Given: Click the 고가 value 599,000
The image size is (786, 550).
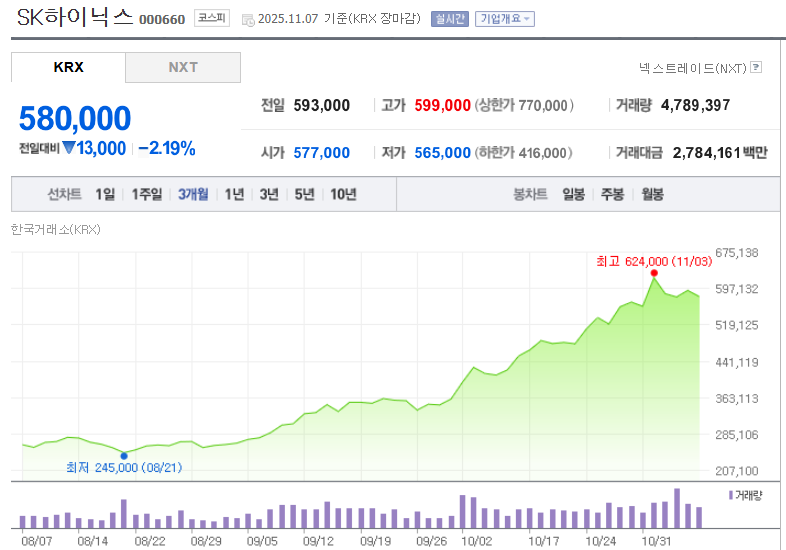Looking at the screenshot, I should 443,105.
